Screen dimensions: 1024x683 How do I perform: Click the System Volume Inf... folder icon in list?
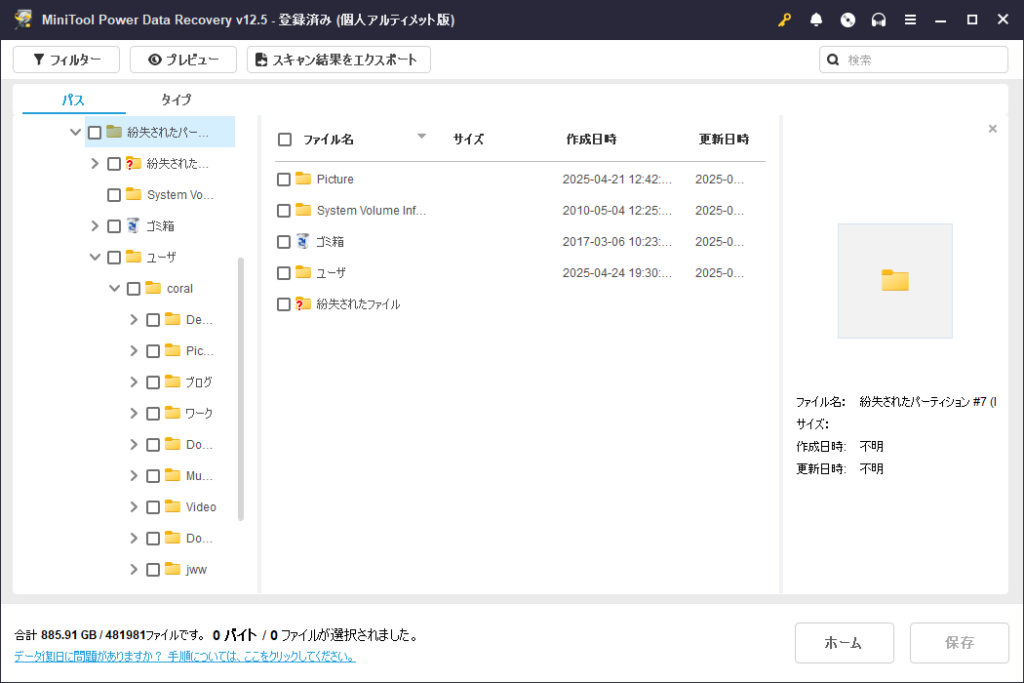tap(303, 210)
